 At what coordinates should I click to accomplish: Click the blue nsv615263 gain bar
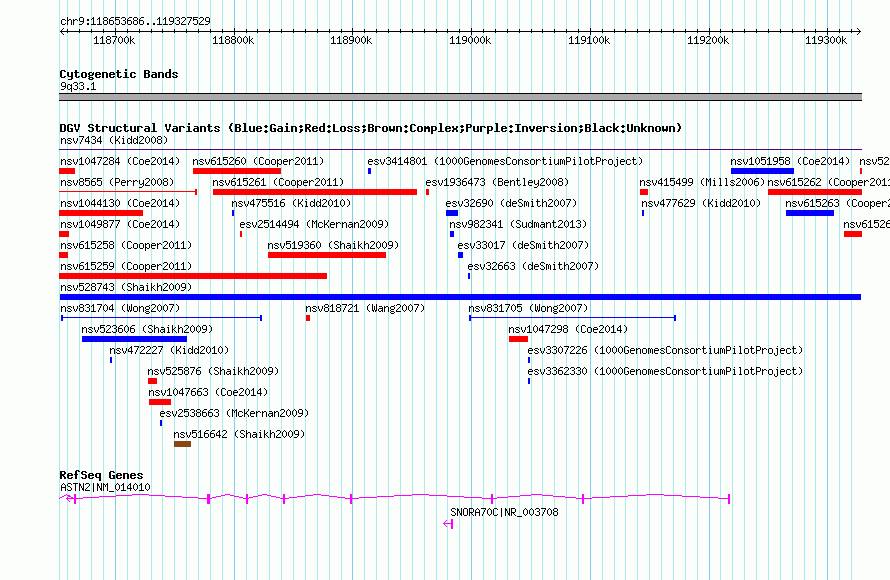810,213
